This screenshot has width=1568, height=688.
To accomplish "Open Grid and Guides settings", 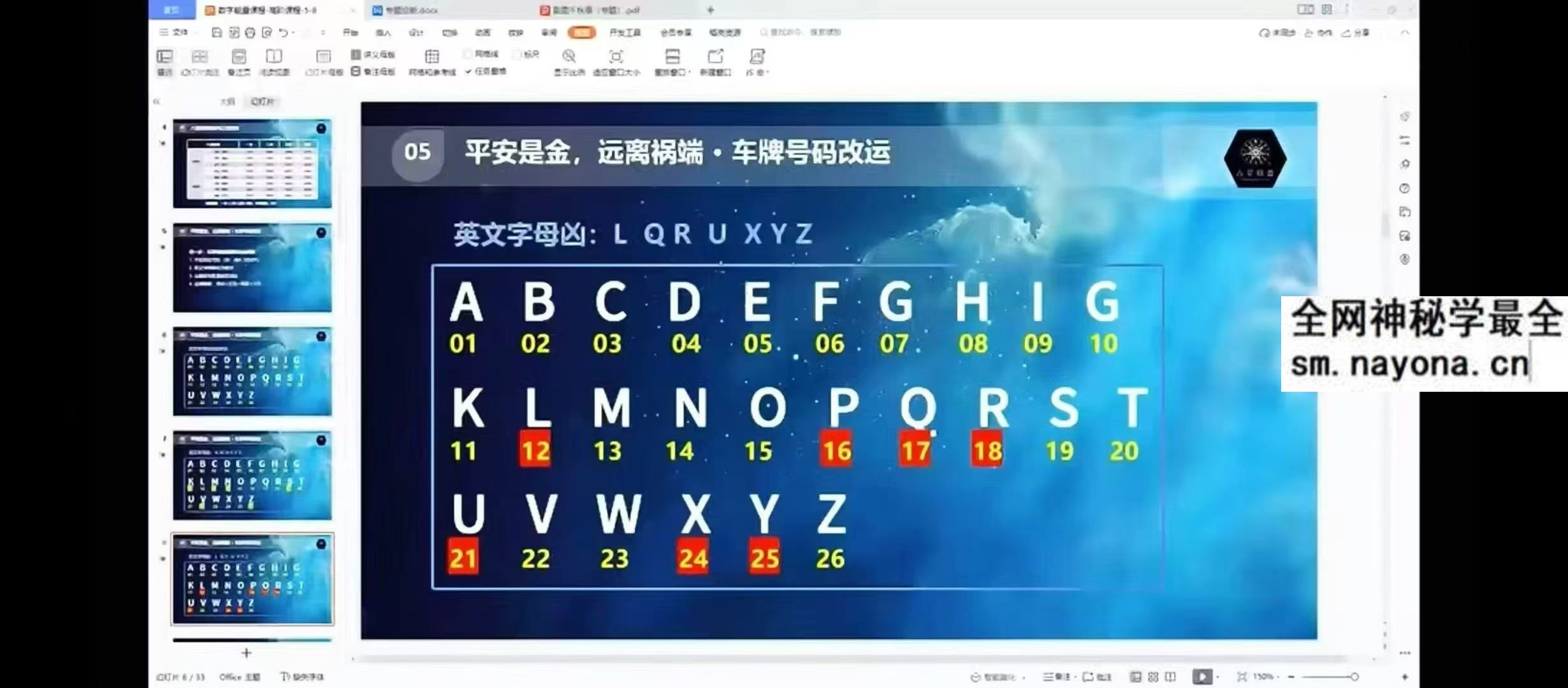I will coord(432,62).
